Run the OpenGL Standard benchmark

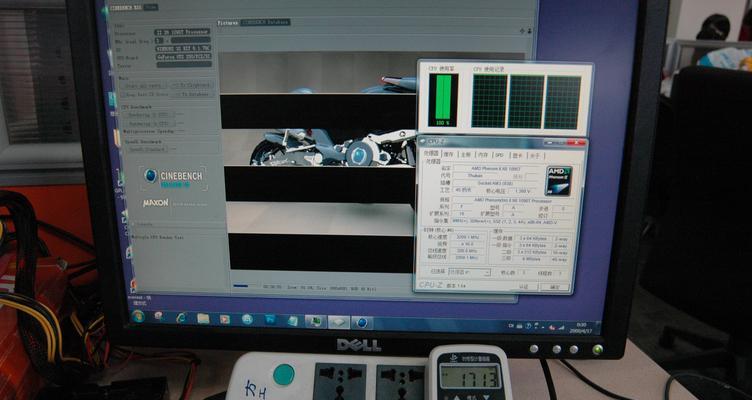pyautogui.click(x=149, y=149)
